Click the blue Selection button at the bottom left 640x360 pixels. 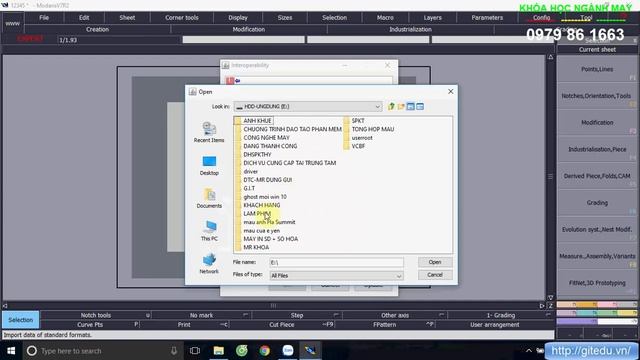[21, 320]
